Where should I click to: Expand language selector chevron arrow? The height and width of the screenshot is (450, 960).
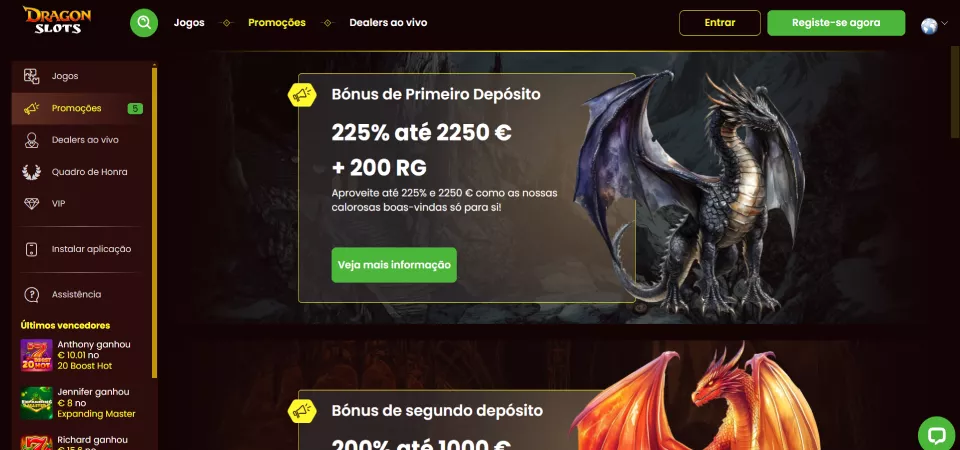pyautogui.click(x=944, y=23)
